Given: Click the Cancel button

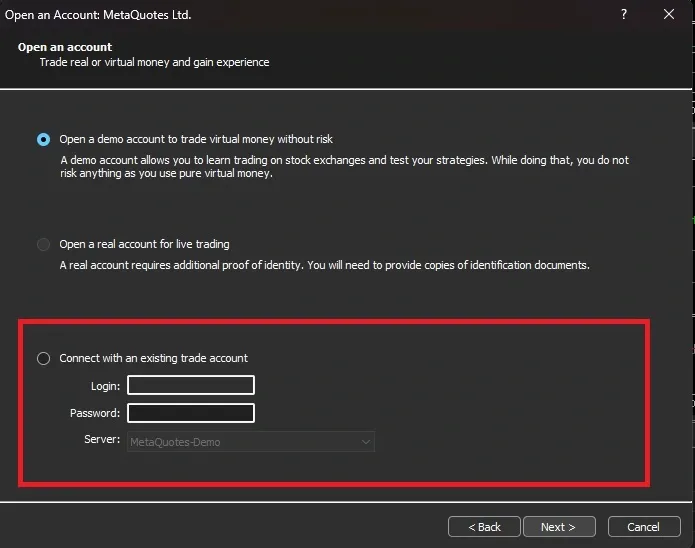Looking at the screenshot, I should (643, 527).
